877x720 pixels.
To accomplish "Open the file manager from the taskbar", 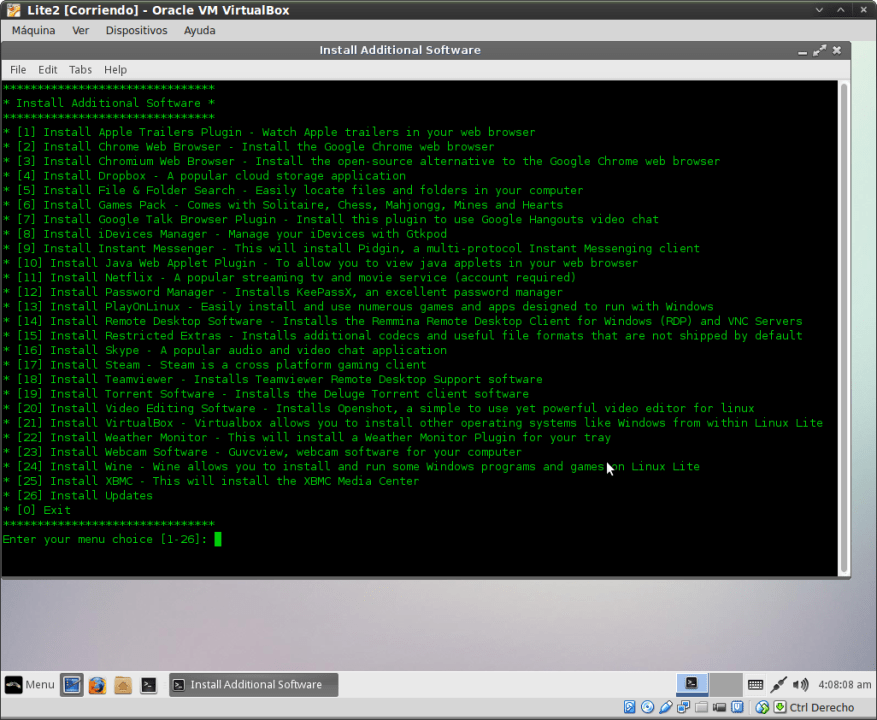I will (123, 685).
